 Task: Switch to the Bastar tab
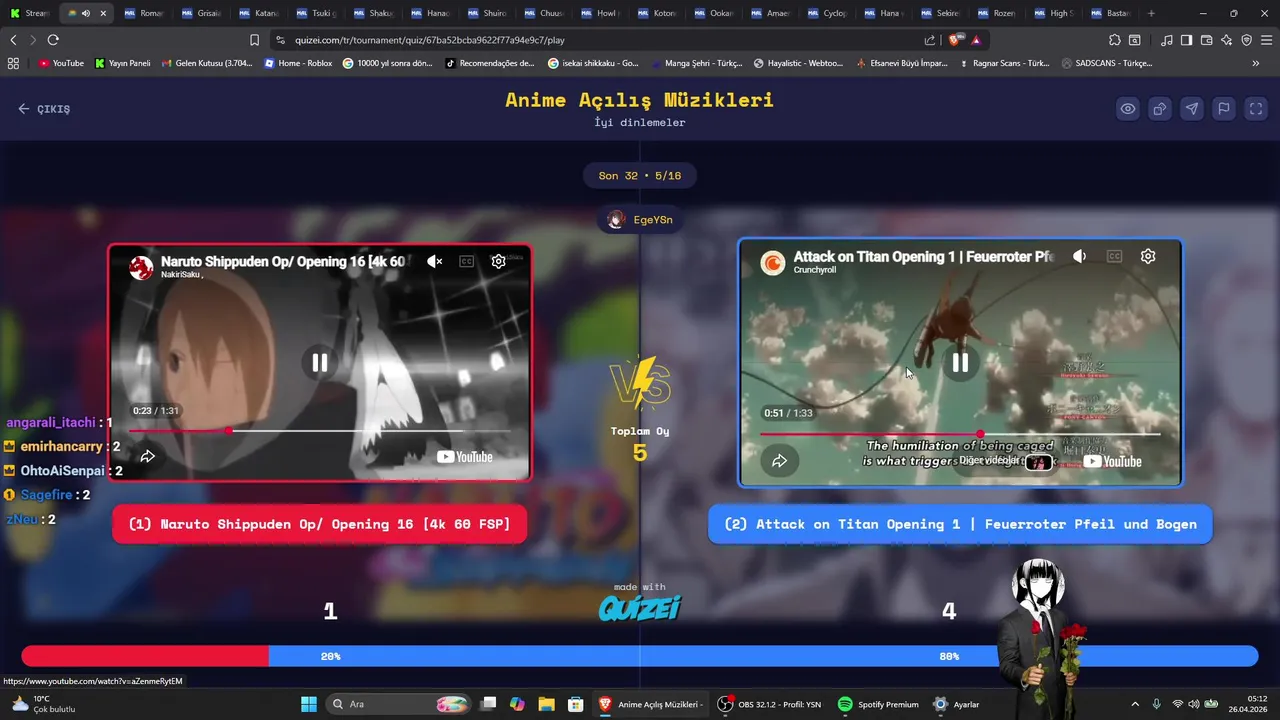tap(1111, 13)
